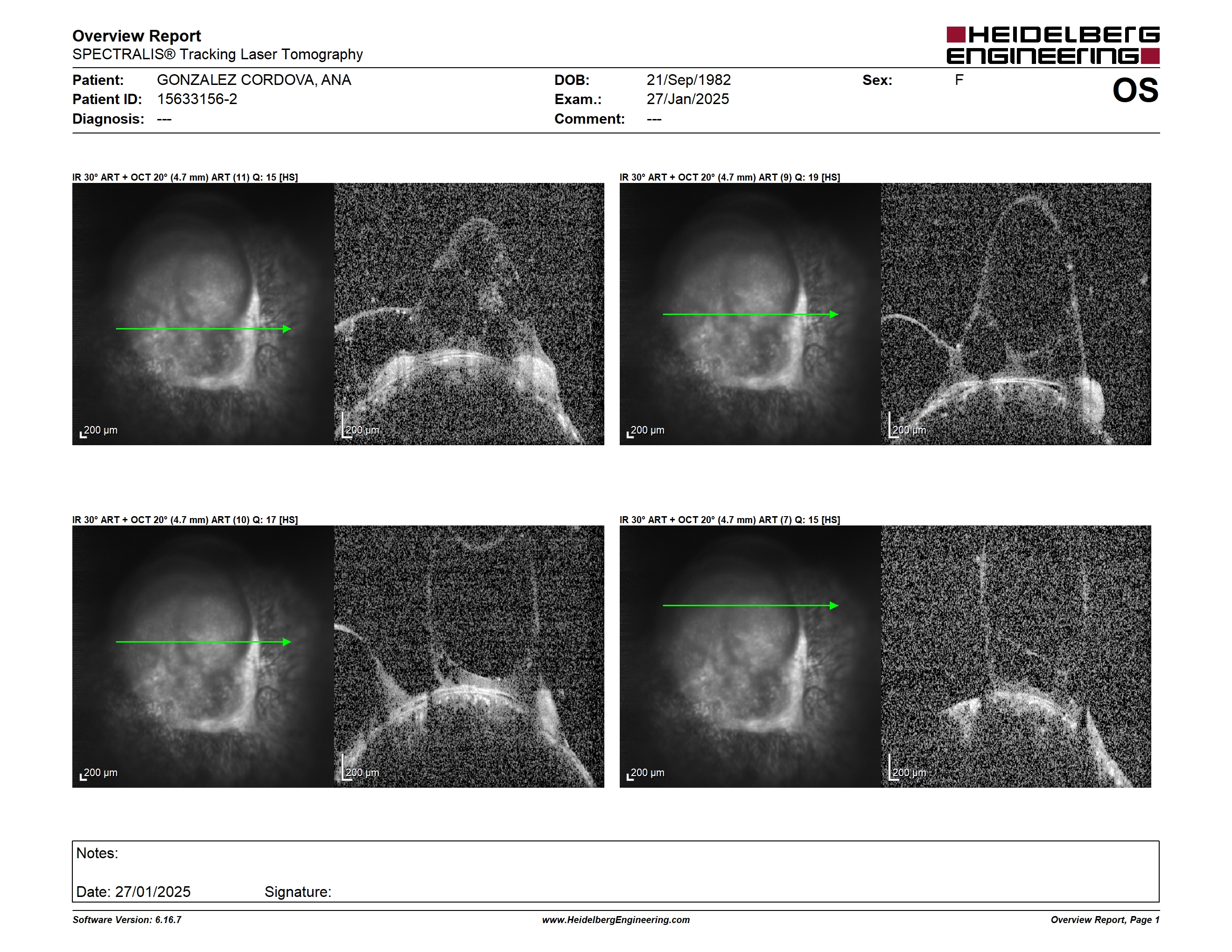Screen dimensions: 1232x952
Task: Click caption 'ART (7) Q: 15 [HS]'
Action: click(x=799, y=520)
